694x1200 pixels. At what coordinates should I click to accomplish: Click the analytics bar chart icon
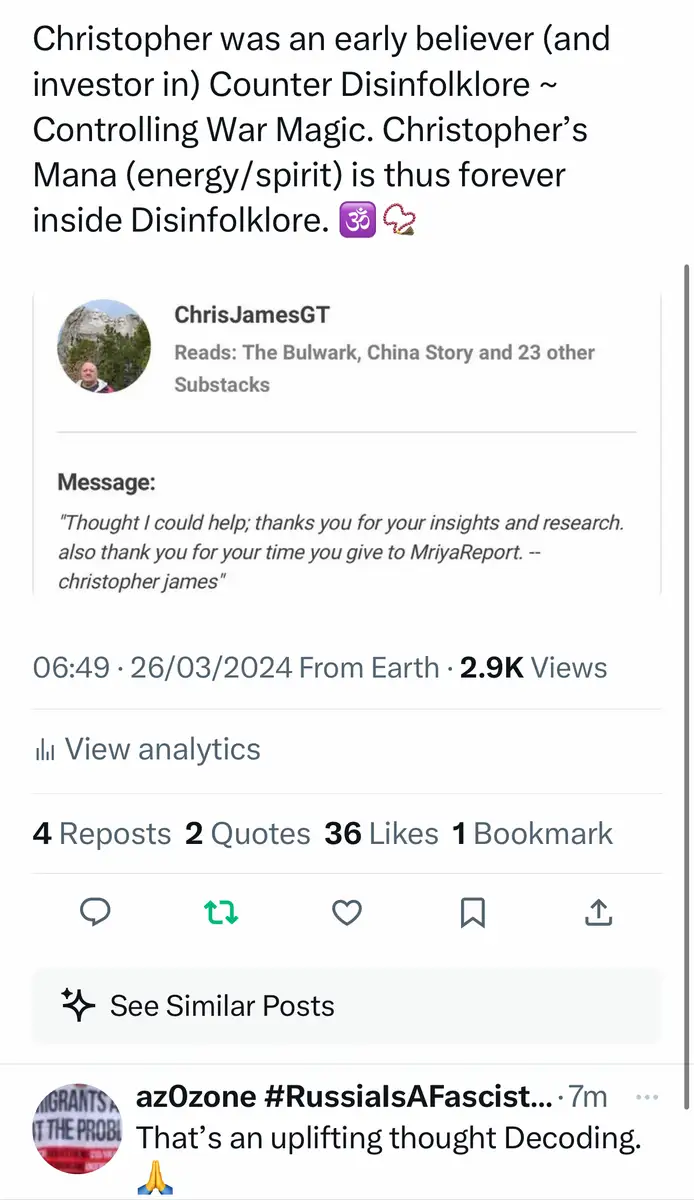[44, 750]
